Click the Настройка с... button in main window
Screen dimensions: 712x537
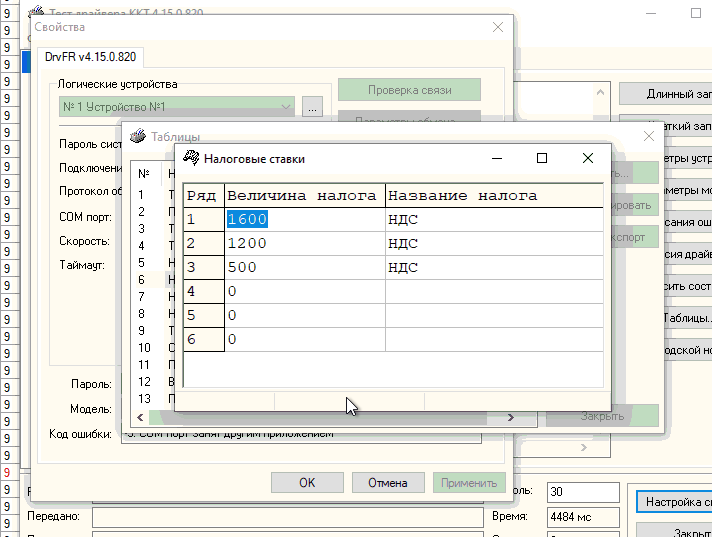coord(674,502)
